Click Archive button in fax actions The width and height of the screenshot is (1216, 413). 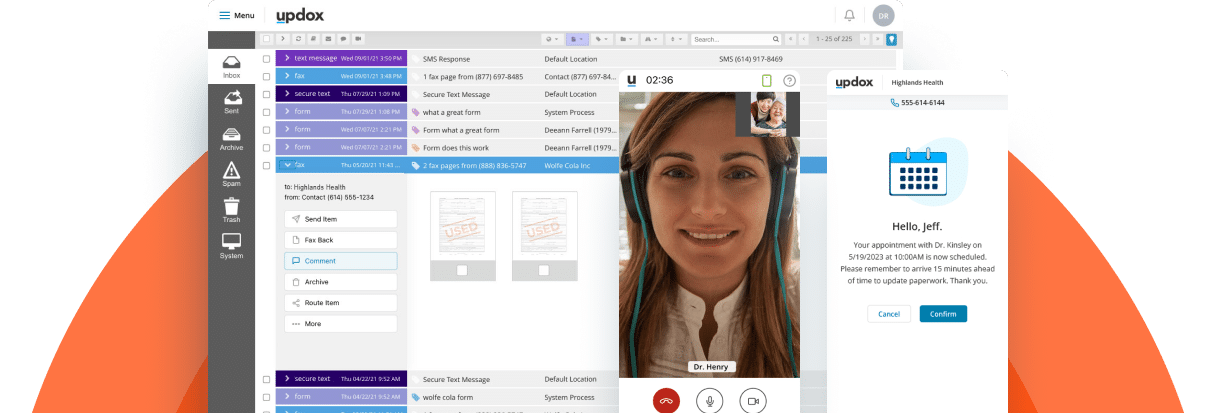point(340,282)
